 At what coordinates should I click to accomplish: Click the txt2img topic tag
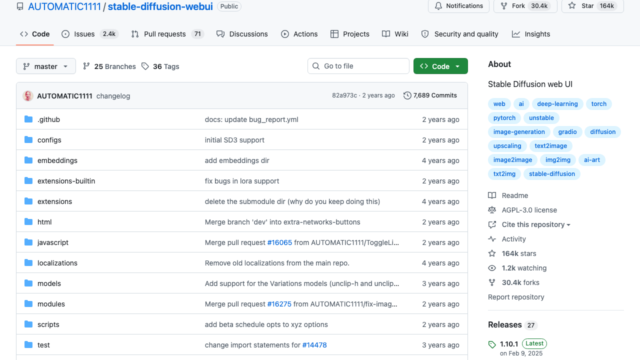pos(504,174)
